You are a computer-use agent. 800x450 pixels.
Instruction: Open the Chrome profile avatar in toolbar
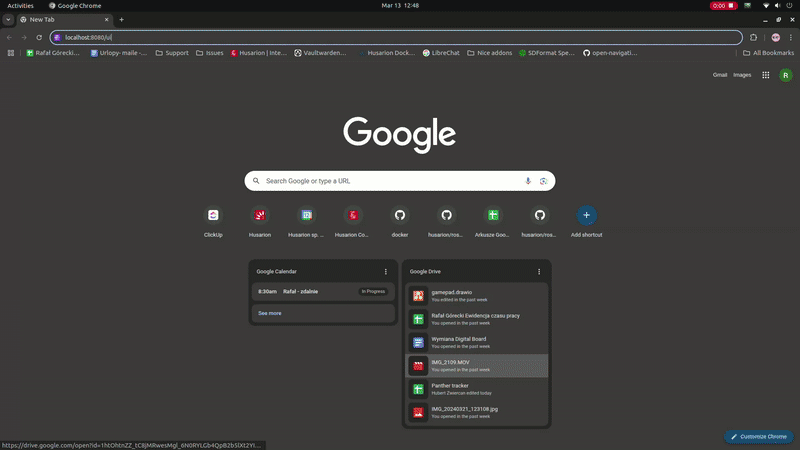[776, 37]
